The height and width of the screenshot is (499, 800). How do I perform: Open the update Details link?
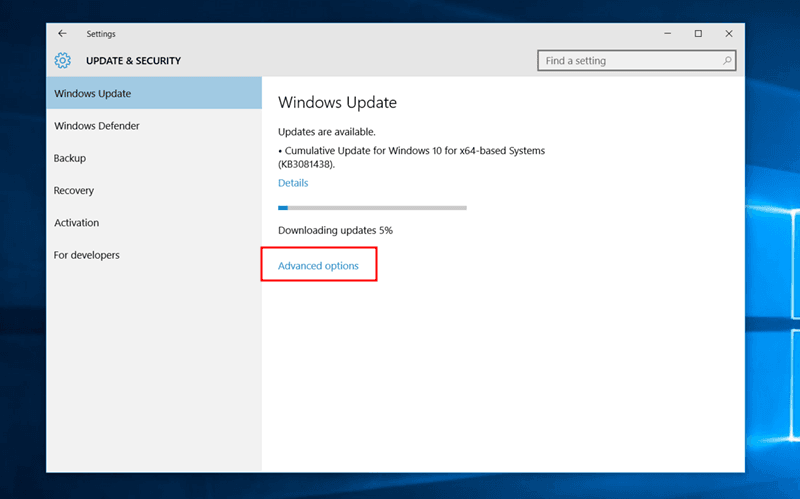(293, 183)
